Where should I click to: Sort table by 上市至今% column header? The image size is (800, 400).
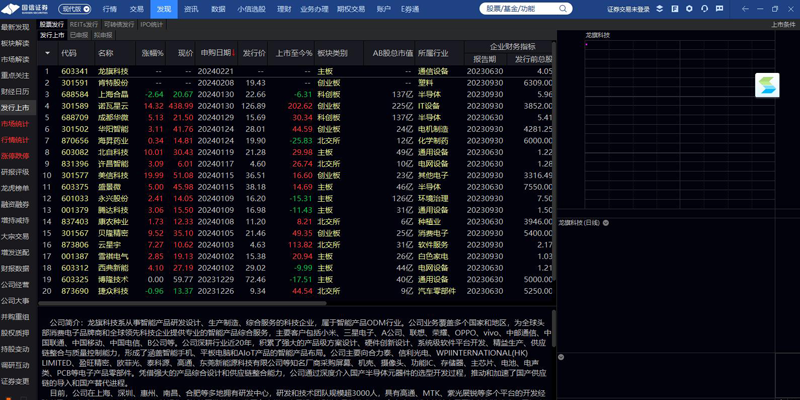coord(292,53)
